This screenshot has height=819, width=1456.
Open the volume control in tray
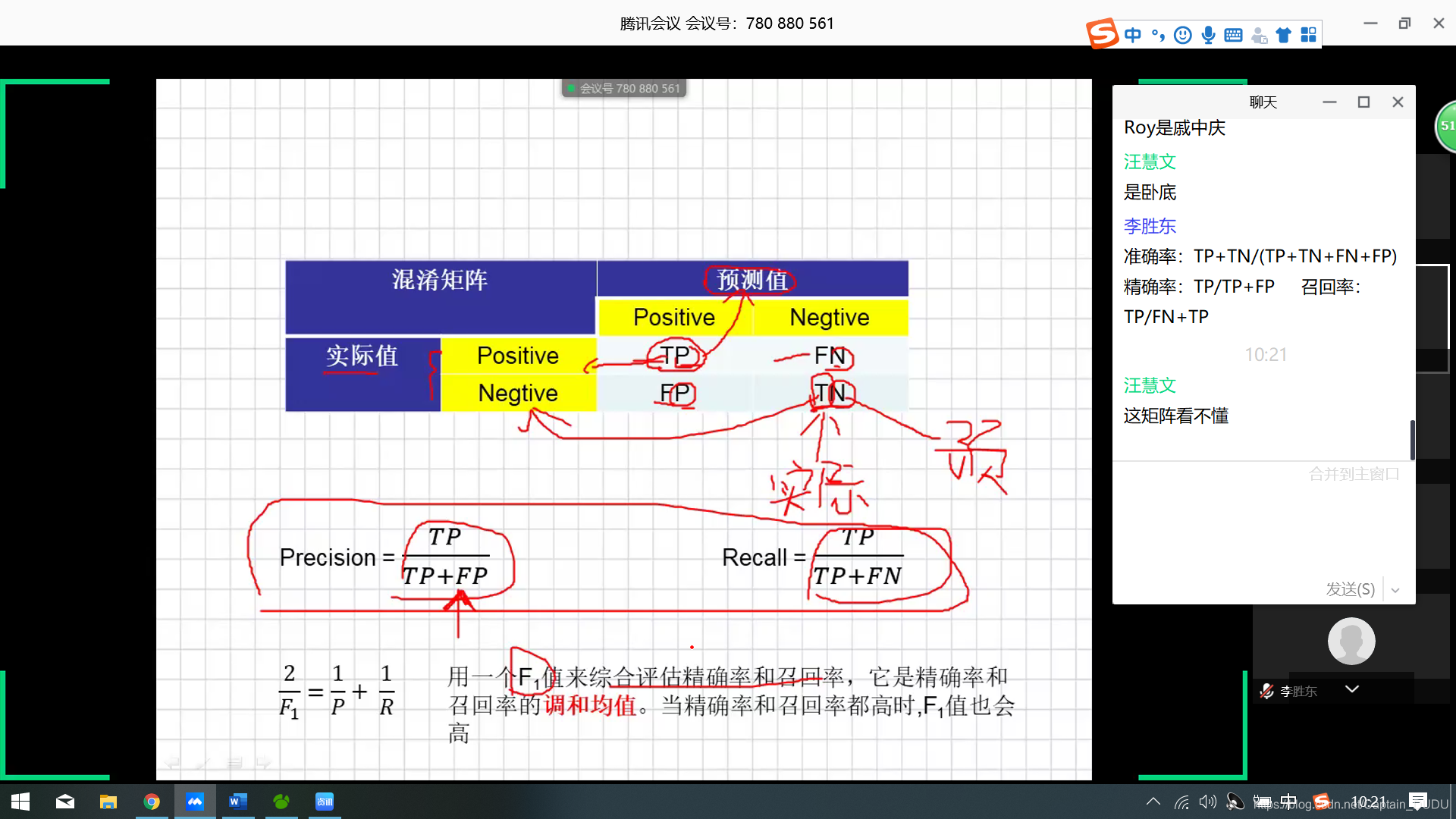click(x=1208, y=802)
